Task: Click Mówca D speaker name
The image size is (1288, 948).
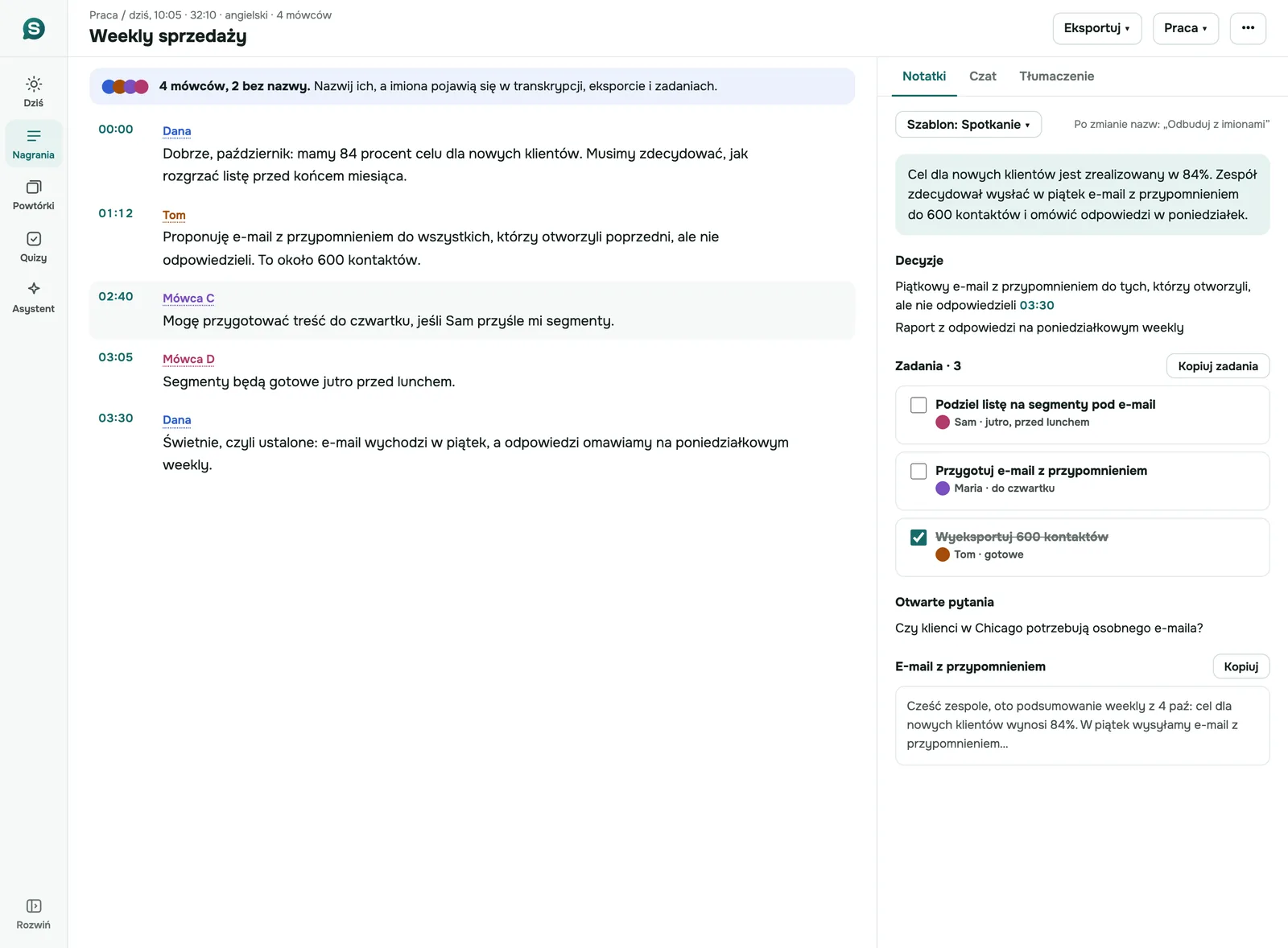Action: click(x=188, y=359)
